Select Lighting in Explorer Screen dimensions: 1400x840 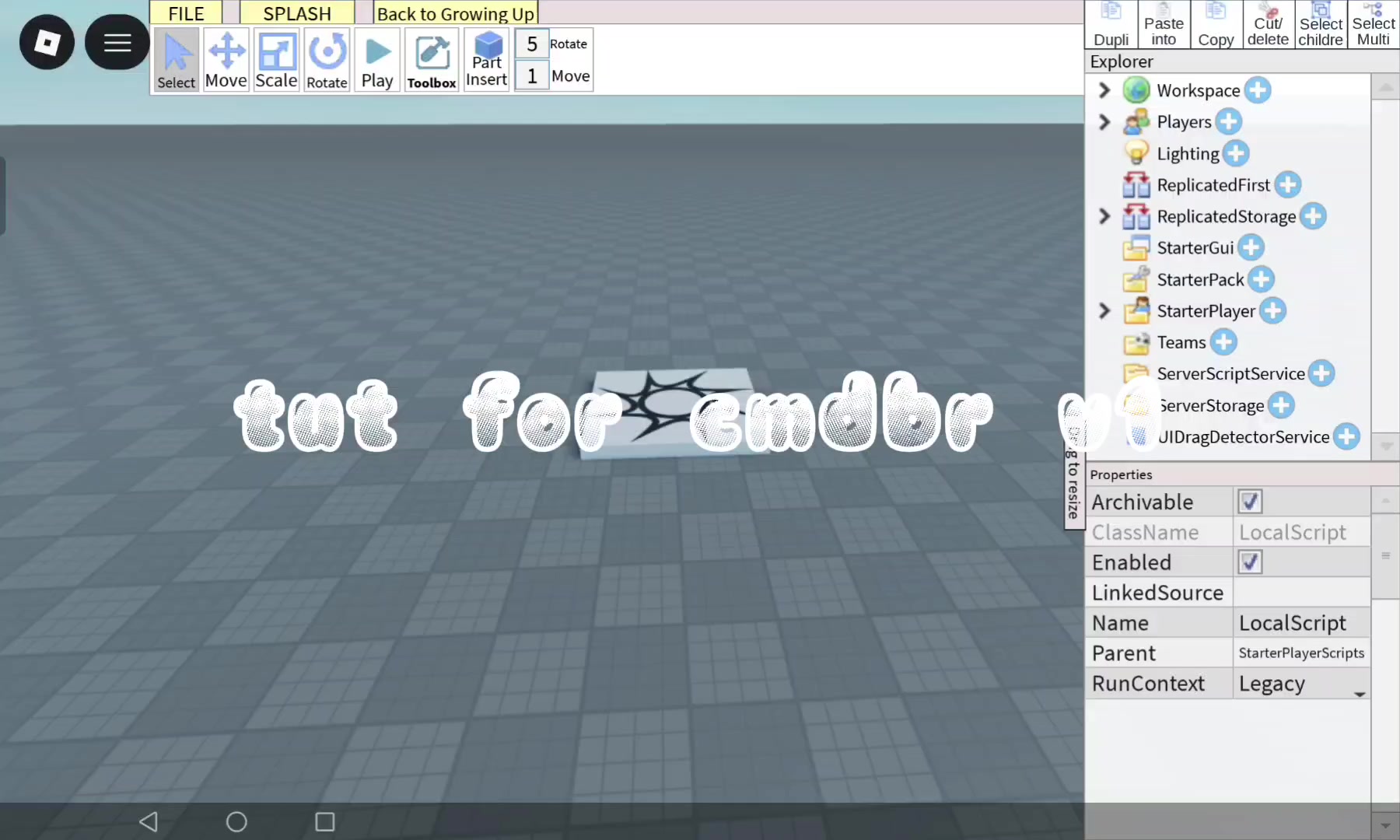[1188, 154]
